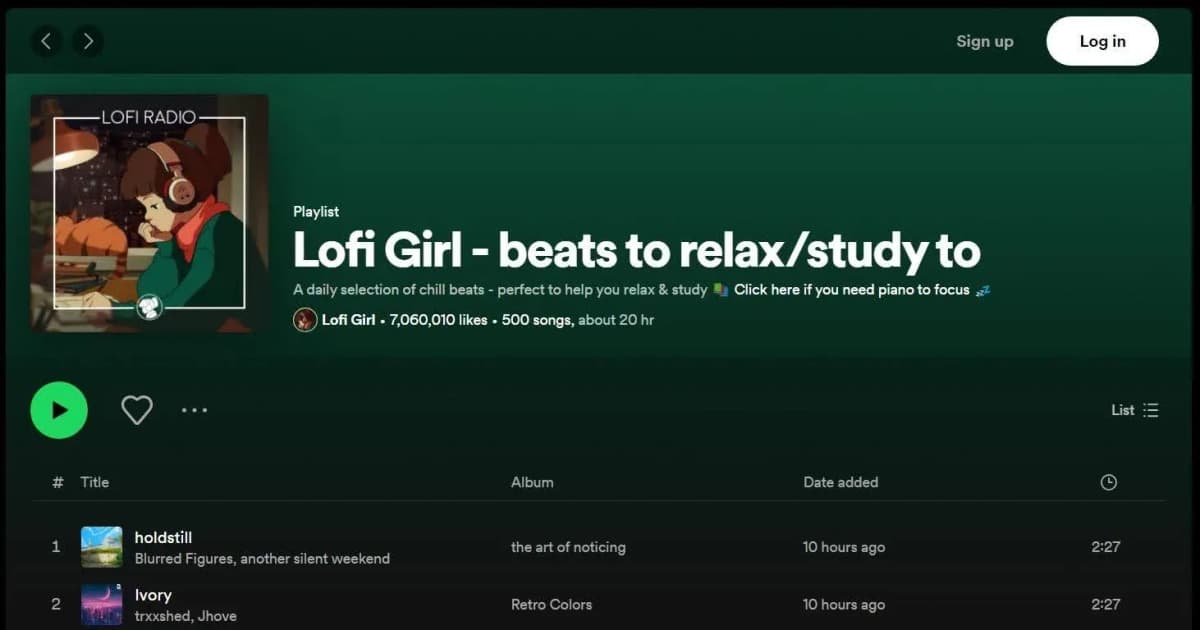The image size is (1200, 630).
Task: Open the three-dot more options menu
Action: (x=194, y=410)
